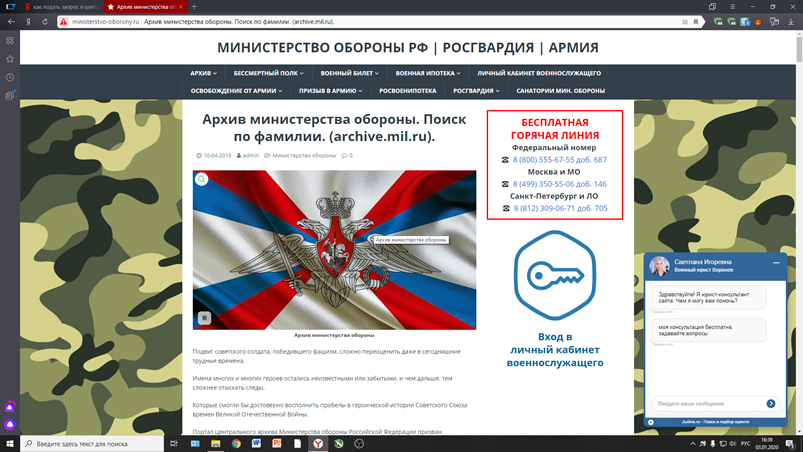Open Microsoft Word from the taskbar
This screenshot has height=452, width=803.
click(x=257, y=444)
